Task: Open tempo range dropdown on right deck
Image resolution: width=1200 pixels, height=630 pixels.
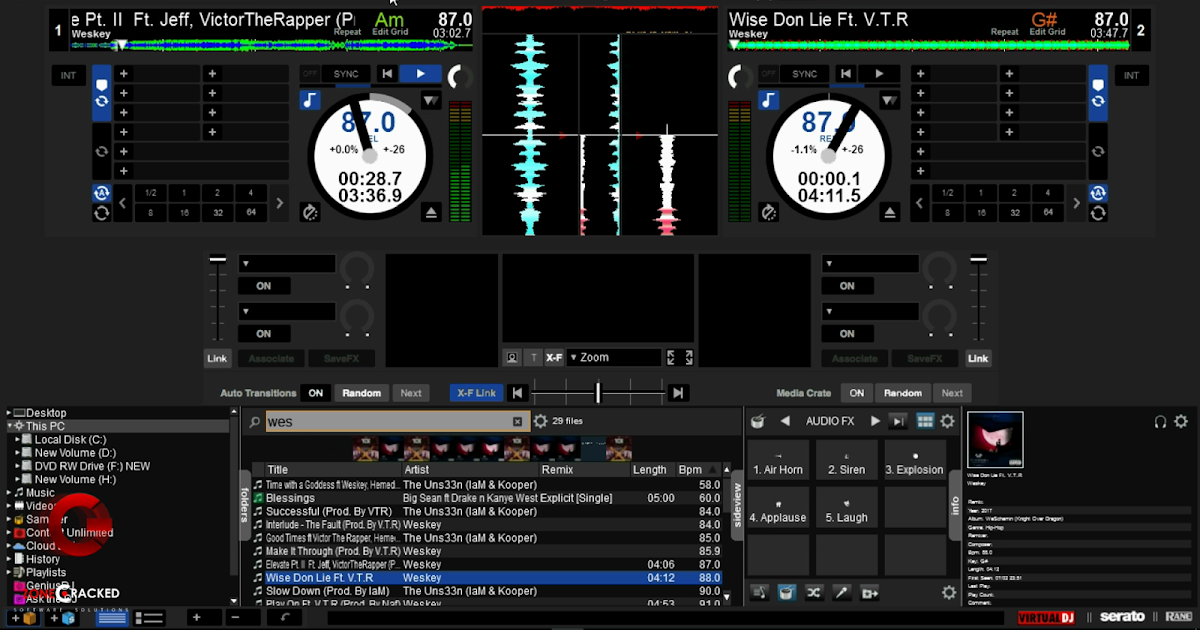Action: [x=888, y=100]
